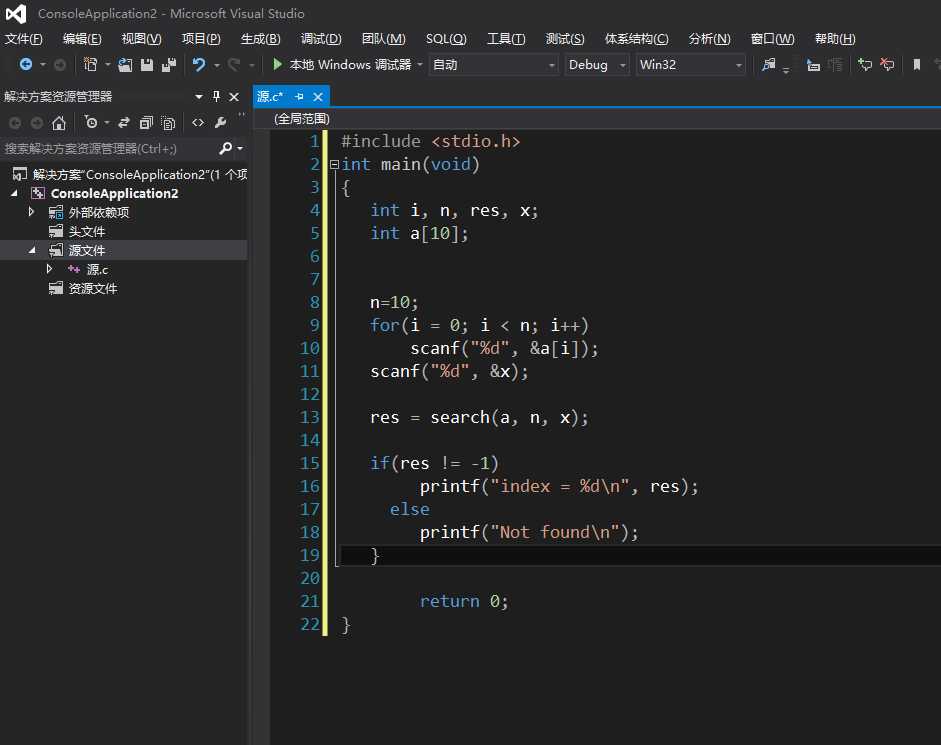
Task: Open the 调试(D) menu
Action: point(321,39)
